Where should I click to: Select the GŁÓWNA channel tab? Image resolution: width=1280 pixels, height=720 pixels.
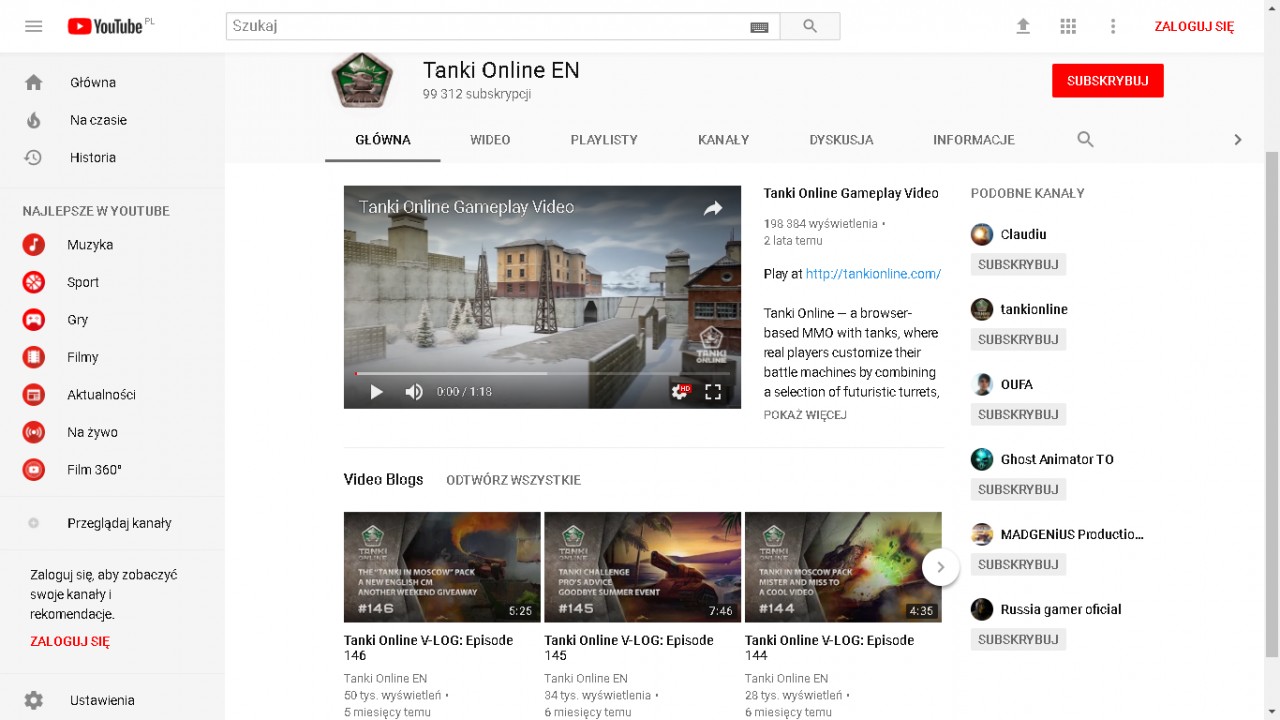click(383, 140)
